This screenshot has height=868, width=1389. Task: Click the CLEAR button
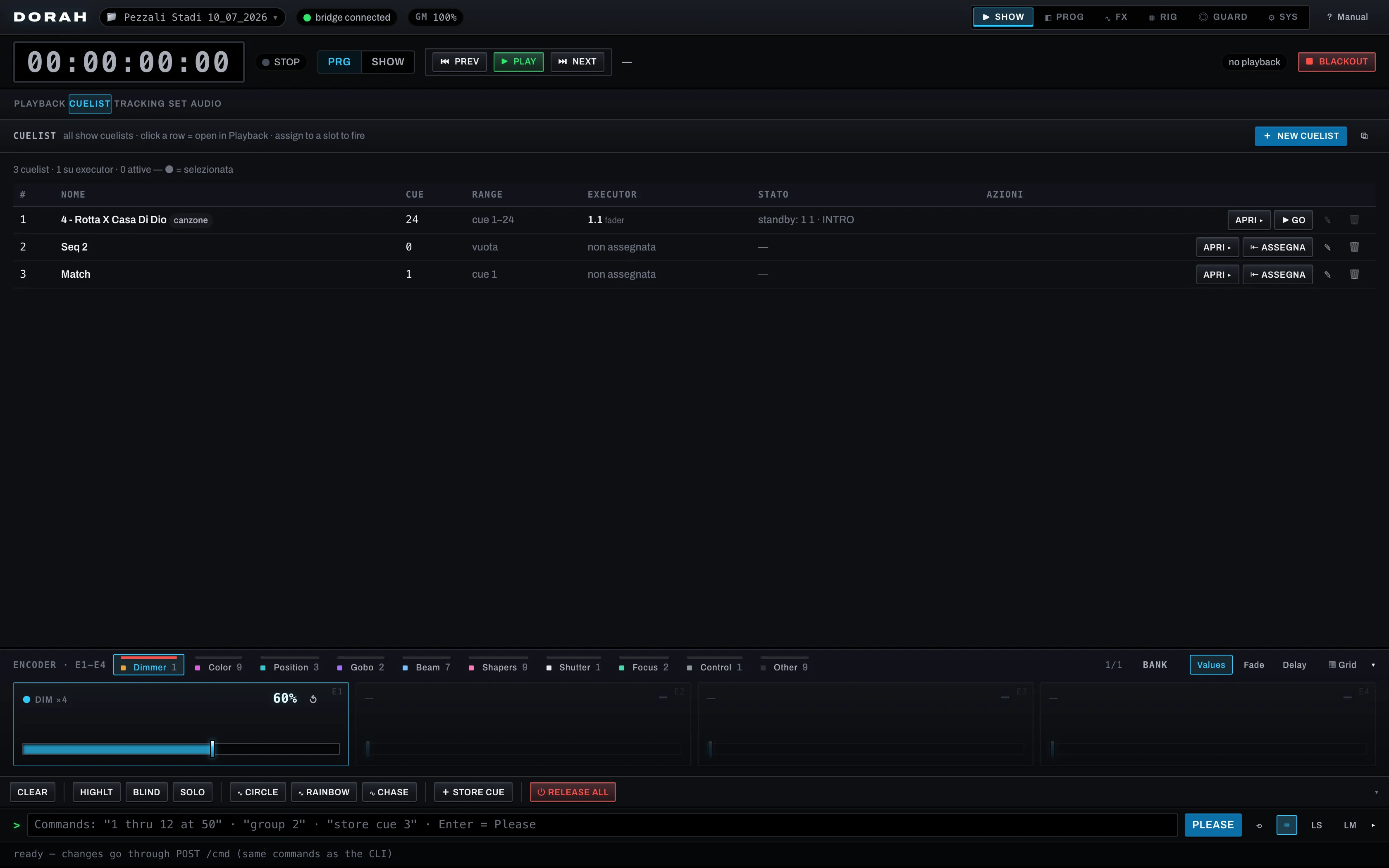(x=32, y=792)
